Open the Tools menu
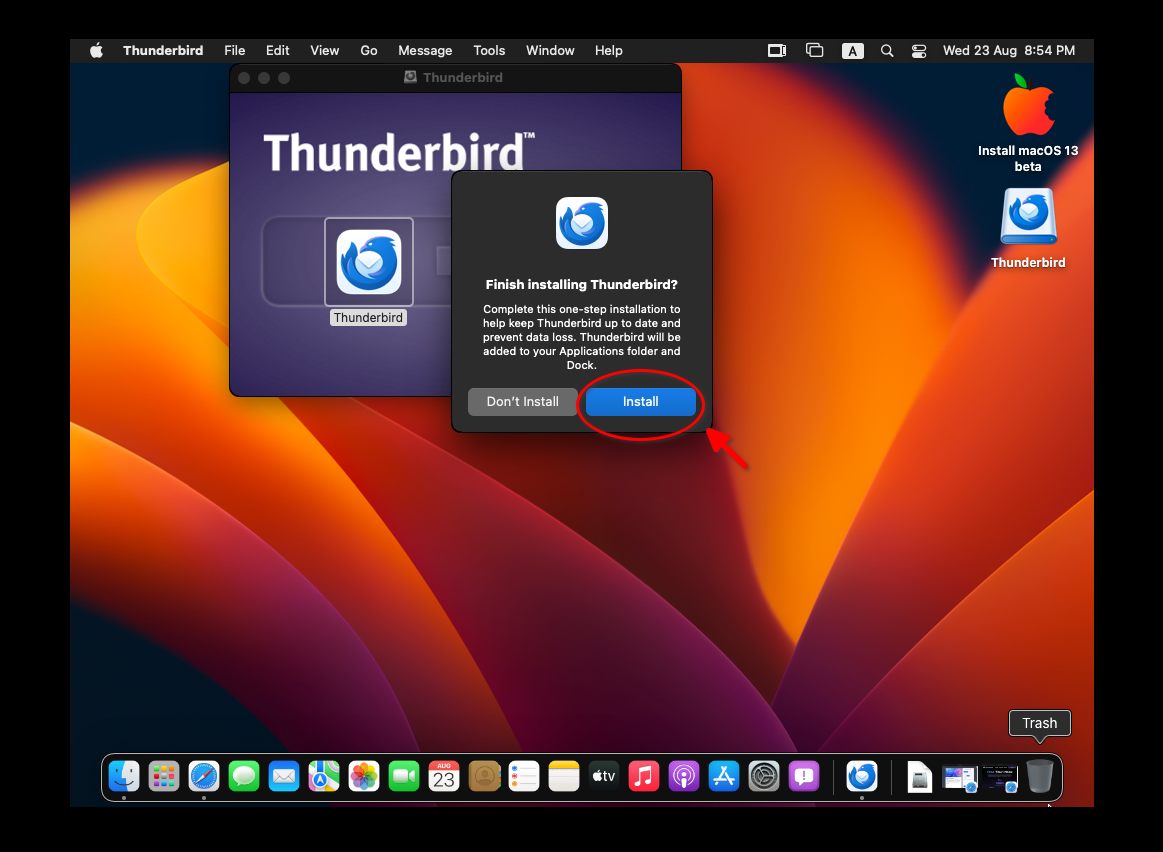Image resolution: width=1163 pixels, height=852 pixels. (x=489, y=50)
